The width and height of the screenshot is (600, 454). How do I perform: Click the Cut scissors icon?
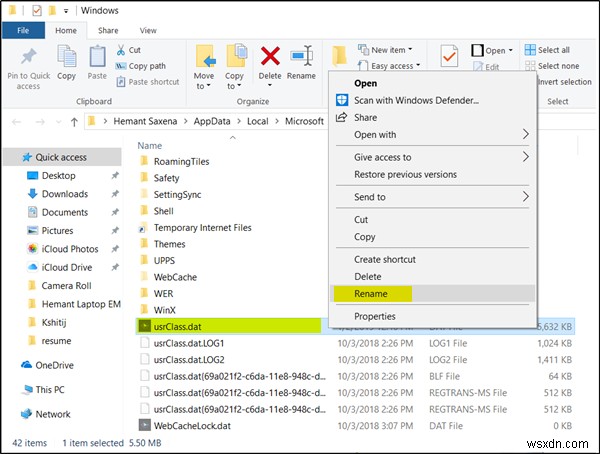click(x=121, y=50)
